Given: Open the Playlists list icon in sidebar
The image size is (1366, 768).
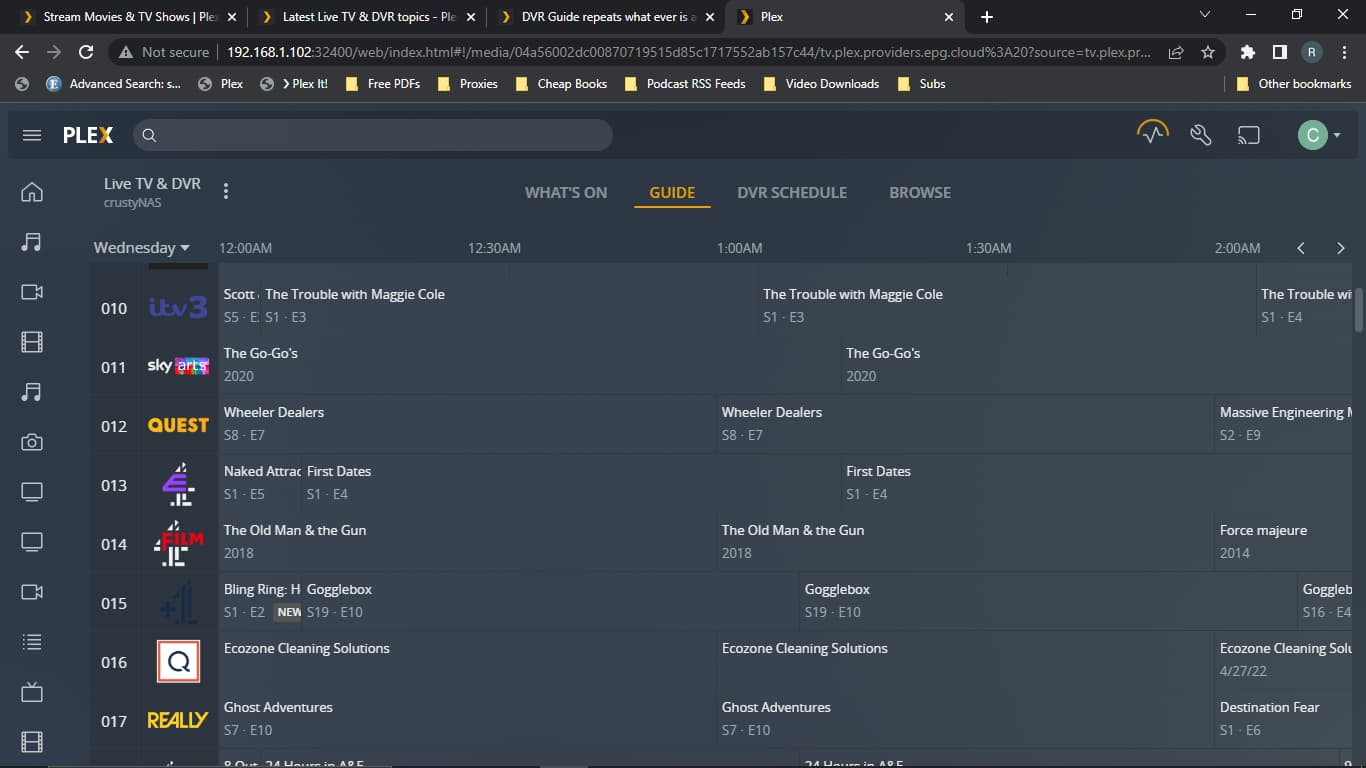Looking at the screenshot, I should coord(32,642).
